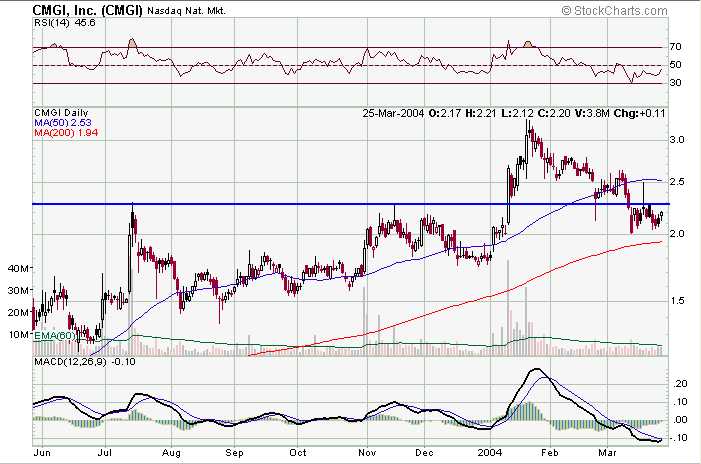
Task: Click the price axis label 2.5
Action: pyautogui.click(x=677, y=181)
